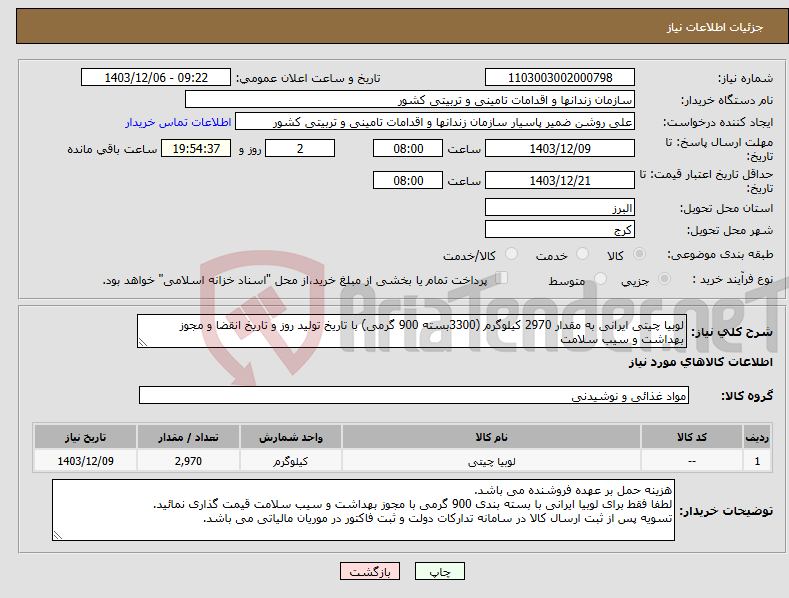Click the تاریخ نیاز column header
This screenshot has width=789, height=598.
pos(86,437)
